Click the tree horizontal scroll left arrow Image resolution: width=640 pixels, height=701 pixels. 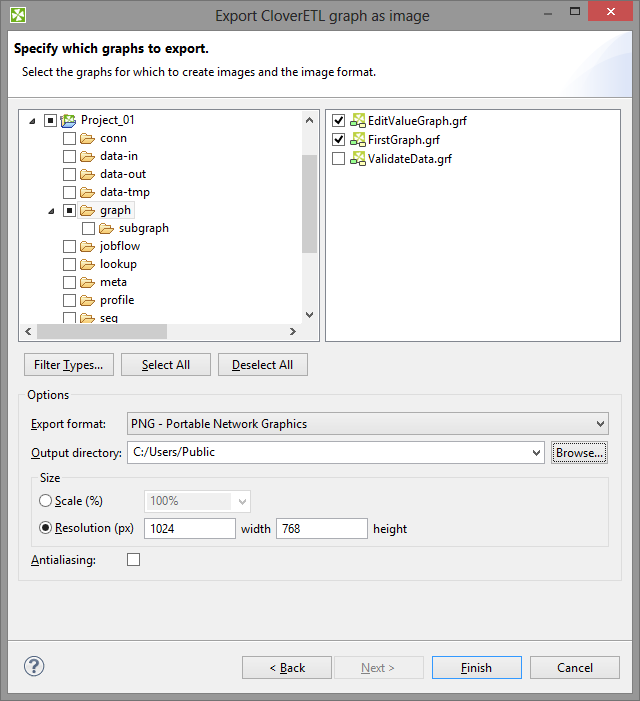pyautogui.click(x=29, y=331)
